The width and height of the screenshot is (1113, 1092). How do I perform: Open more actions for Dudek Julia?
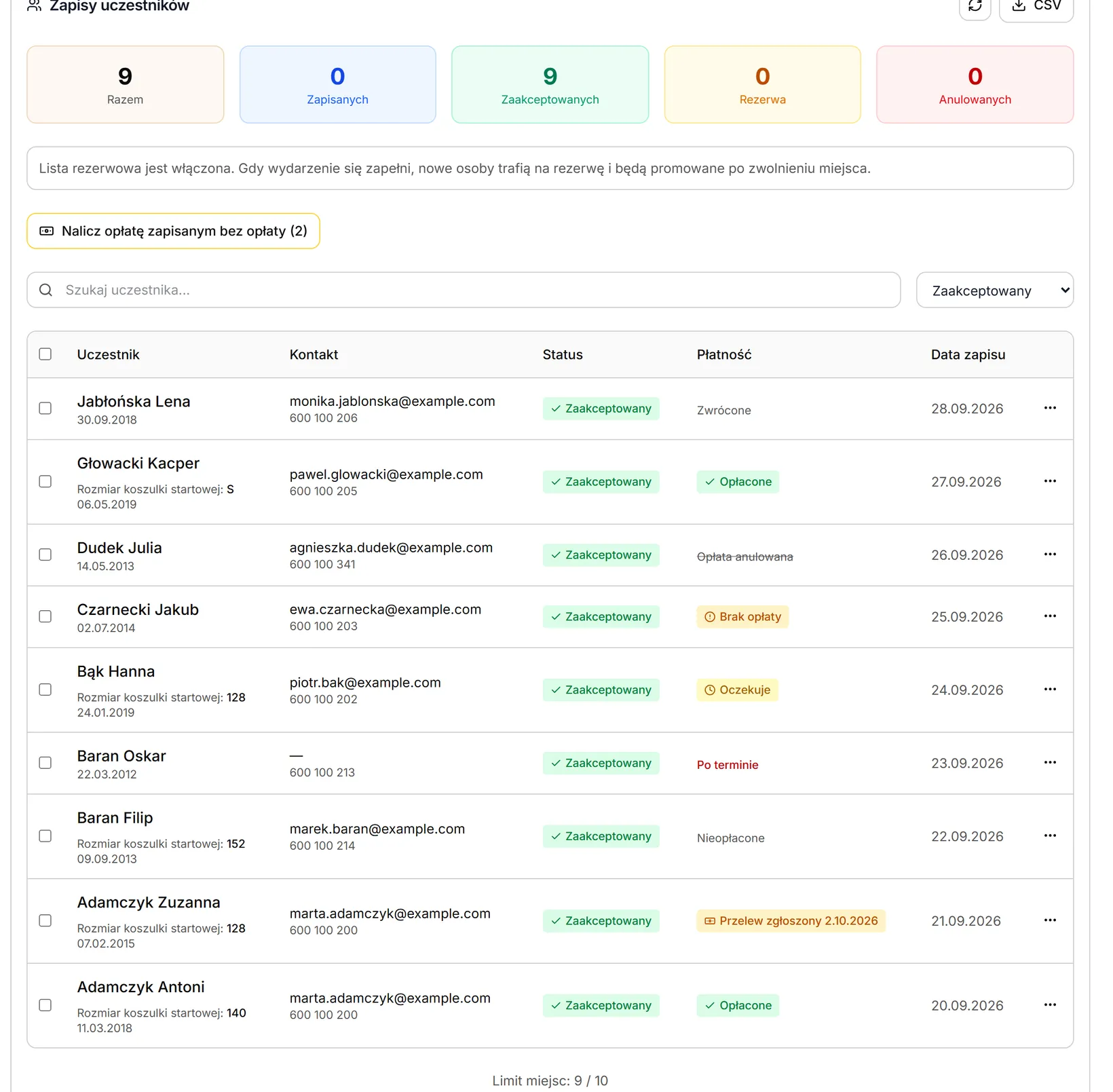click(1050, 554)
